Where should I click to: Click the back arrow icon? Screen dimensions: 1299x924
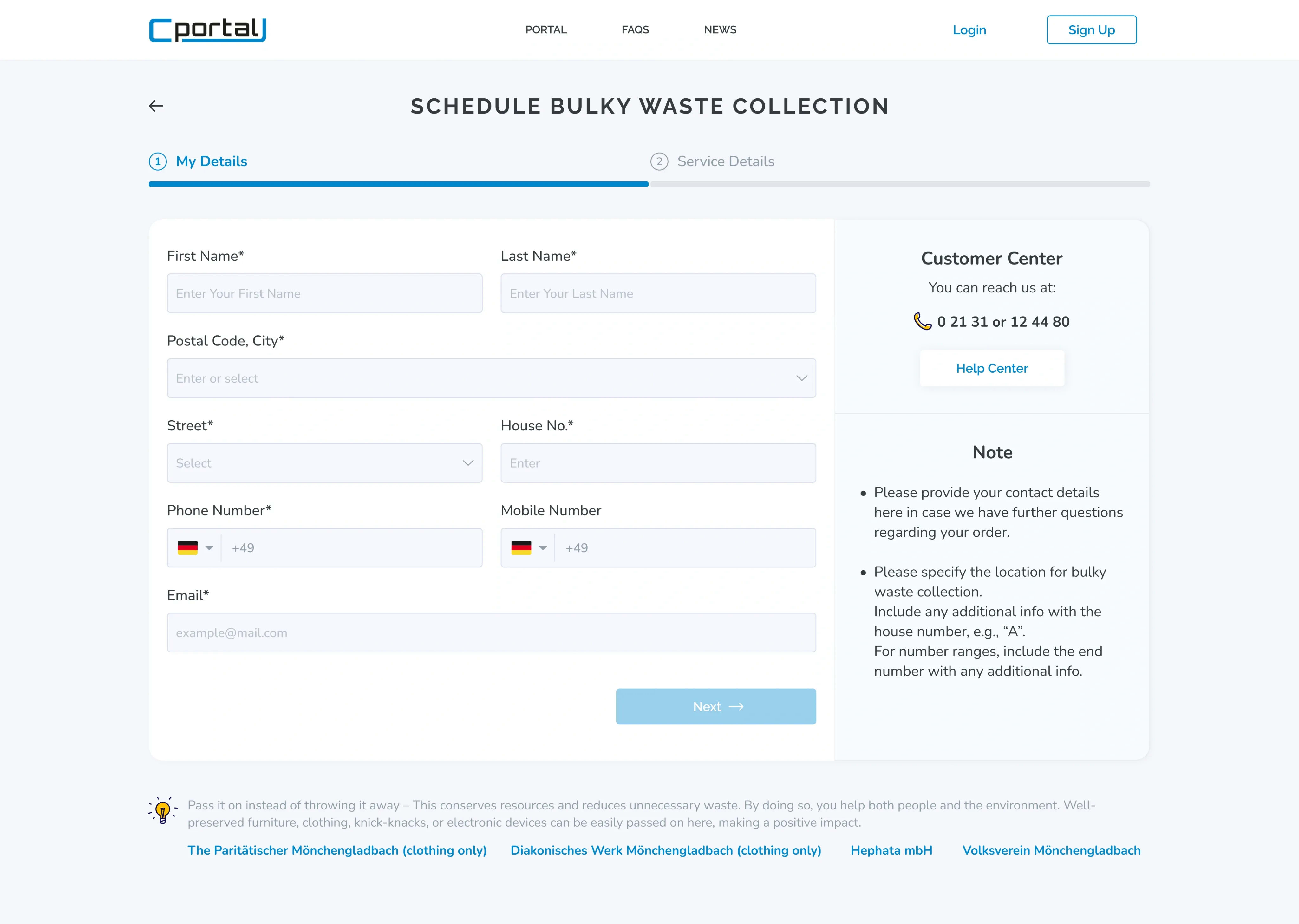pos(156,106)
